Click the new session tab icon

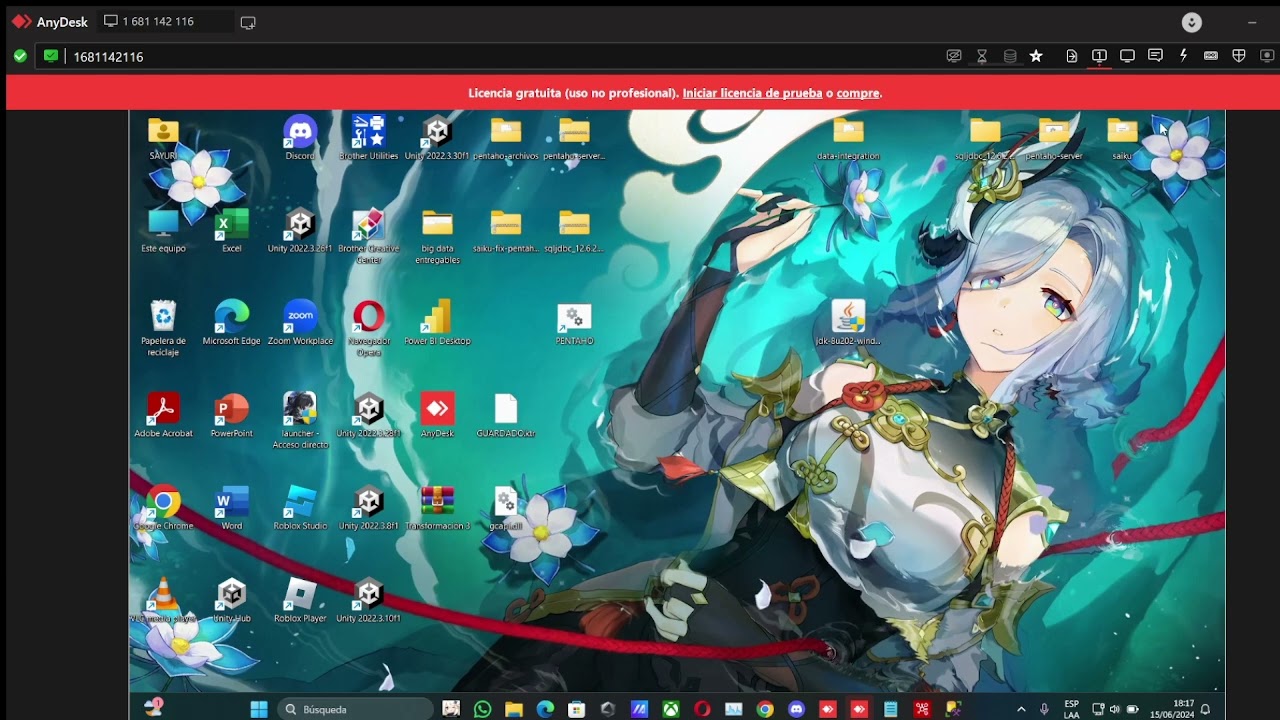coord(248,22)
